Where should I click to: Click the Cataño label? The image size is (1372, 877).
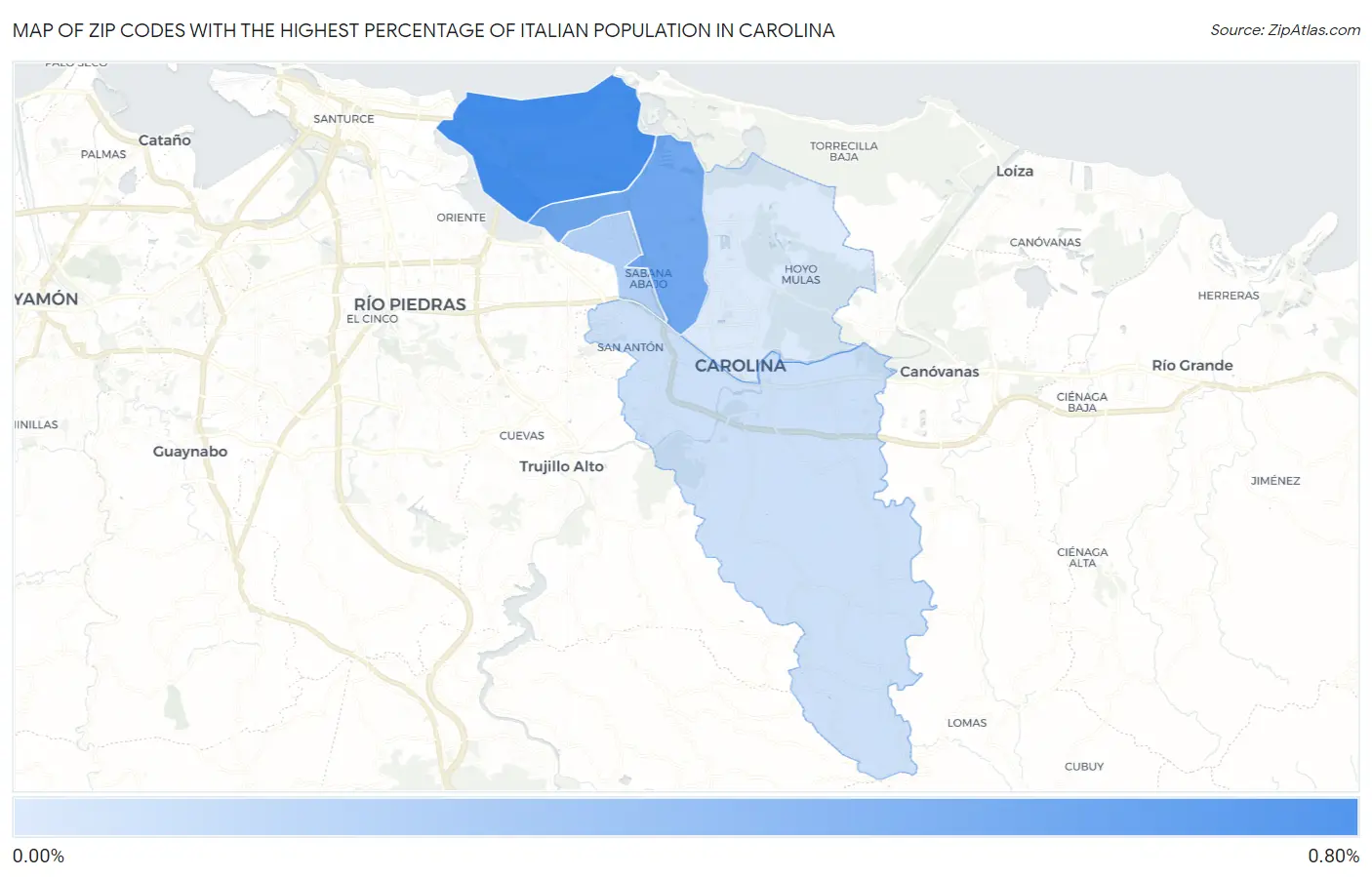165,140
